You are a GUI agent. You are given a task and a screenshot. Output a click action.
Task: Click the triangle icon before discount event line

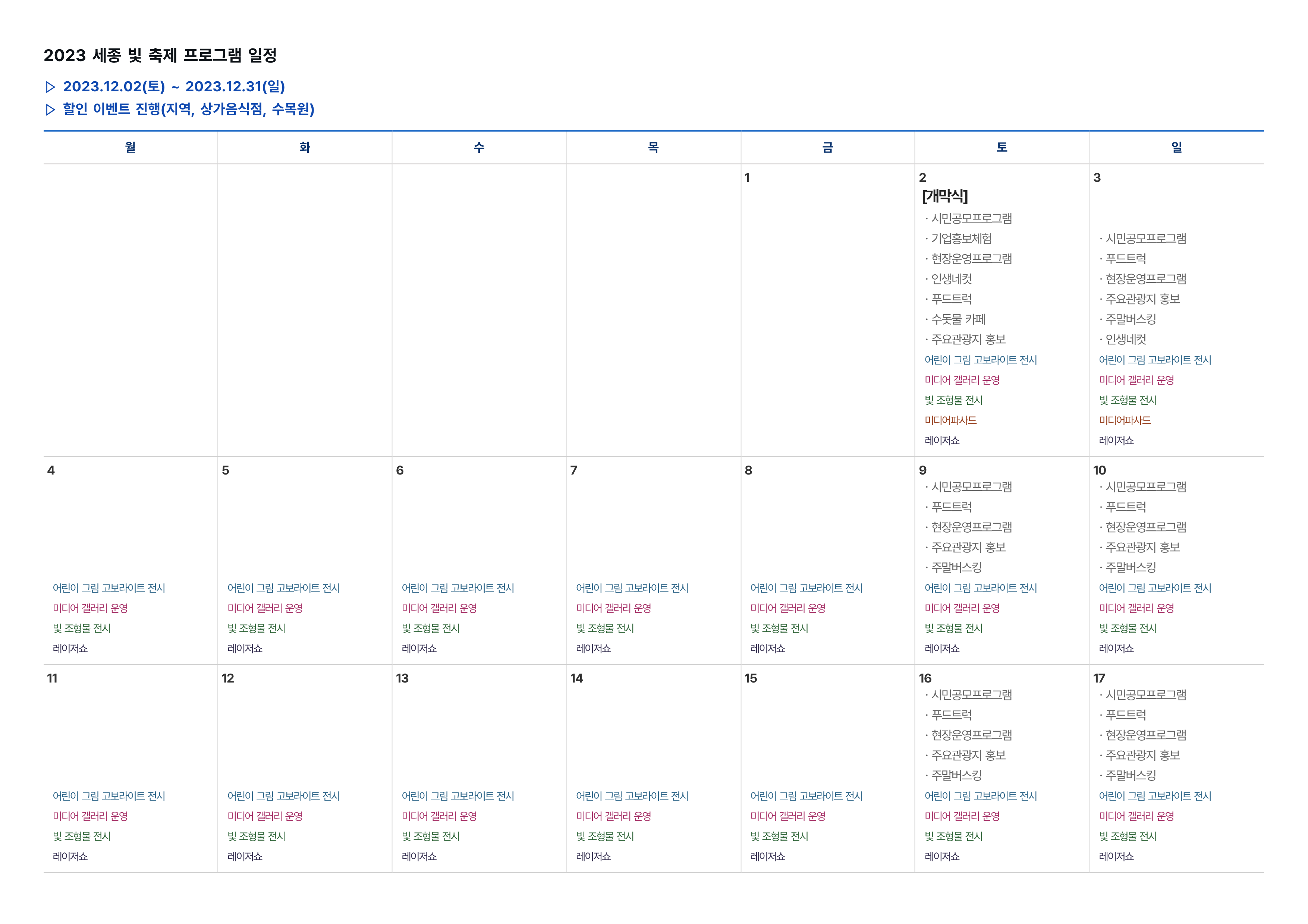50,109
